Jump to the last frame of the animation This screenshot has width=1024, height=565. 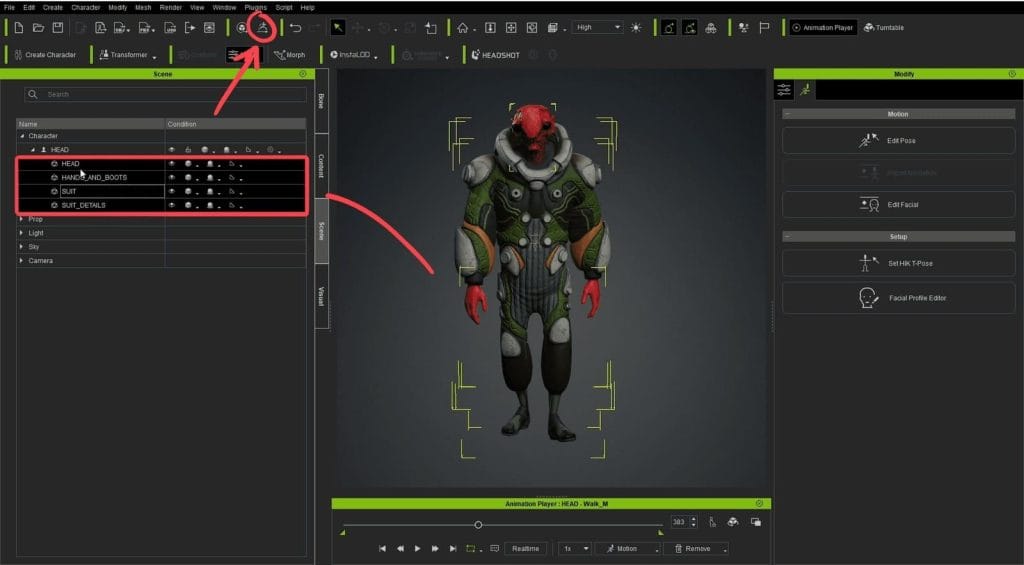click(x=453, y=549)
